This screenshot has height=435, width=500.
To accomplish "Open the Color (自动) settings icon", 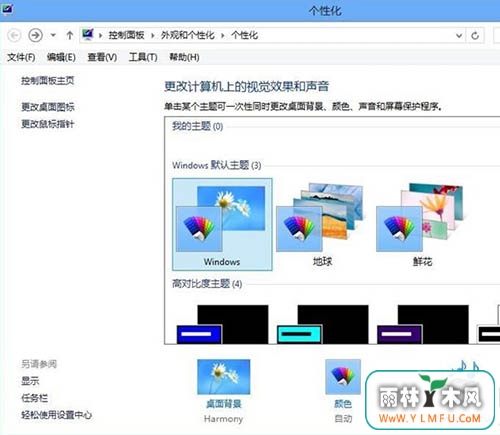I will click(343, 377).
